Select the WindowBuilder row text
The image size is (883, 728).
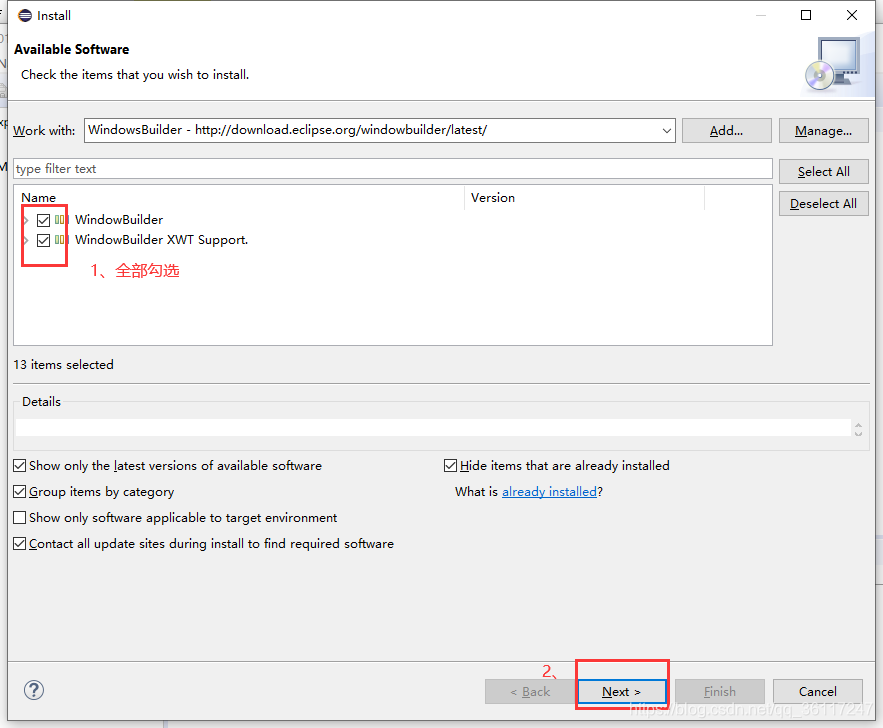point(119,220)
